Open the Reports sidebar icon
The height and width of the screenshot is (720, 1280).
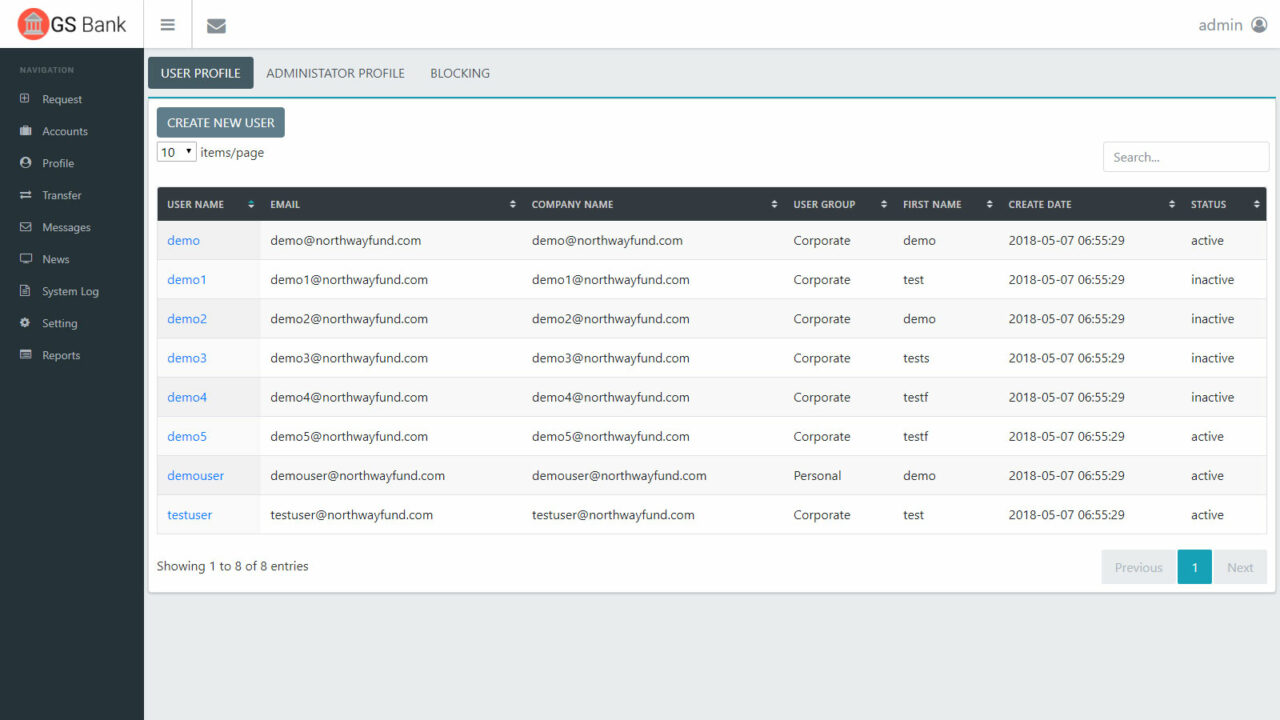pyautogui.click(x=24, y=355)
